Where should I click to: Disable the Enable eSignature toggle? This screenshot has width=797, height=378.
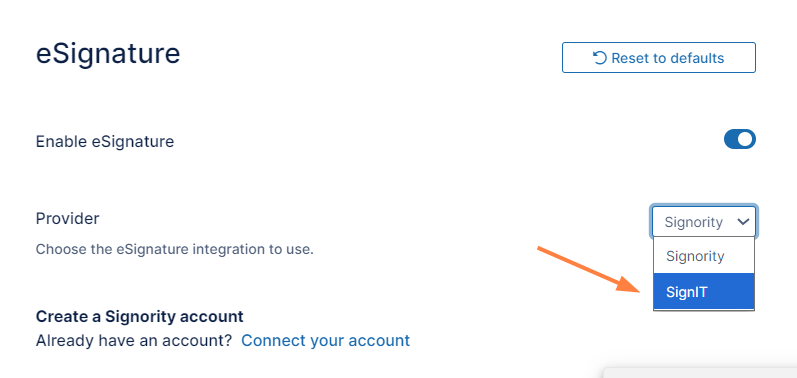740,139
